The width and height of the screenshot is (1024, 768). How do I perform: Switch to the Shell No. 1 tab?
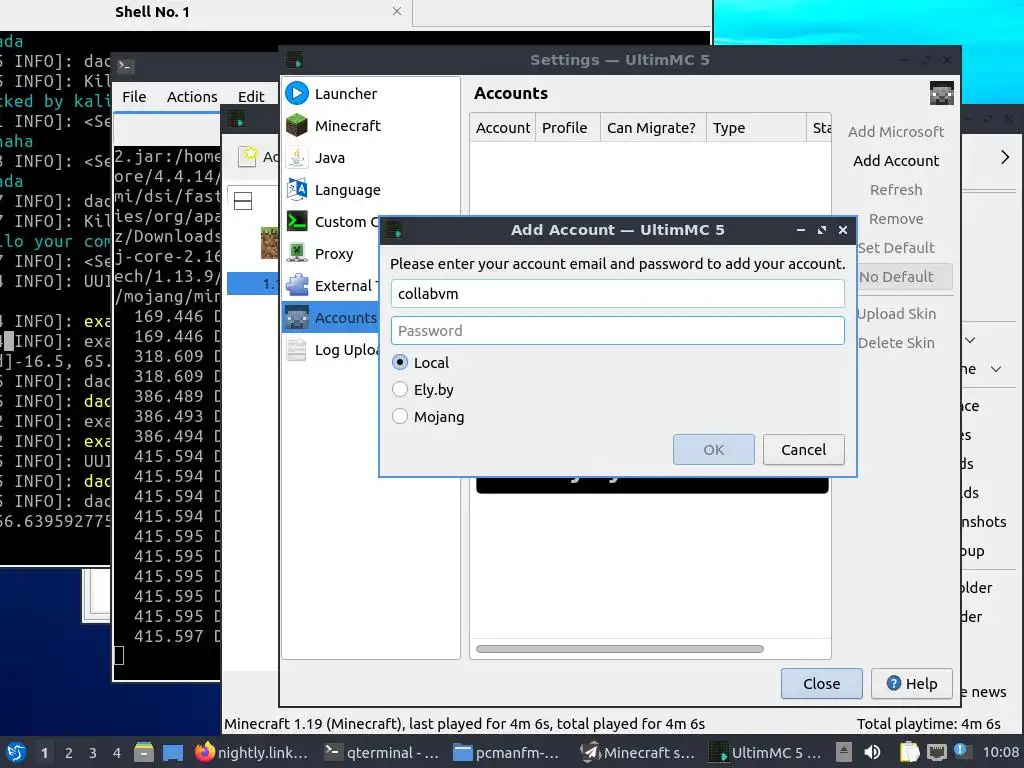152,12
